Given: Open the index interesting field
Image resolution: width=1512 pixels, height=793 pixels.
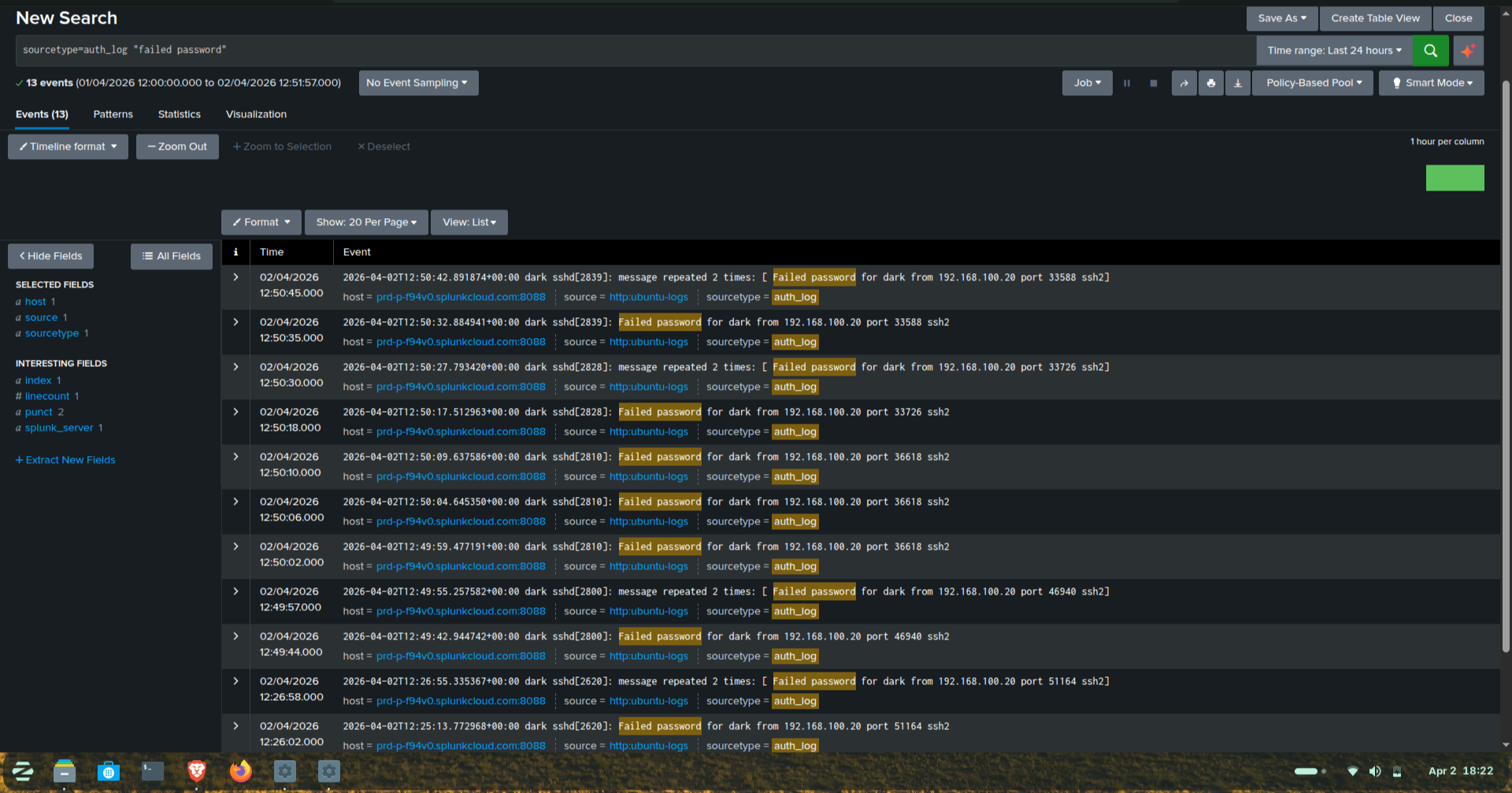Looking at the screenshot, I should point(38,380).
